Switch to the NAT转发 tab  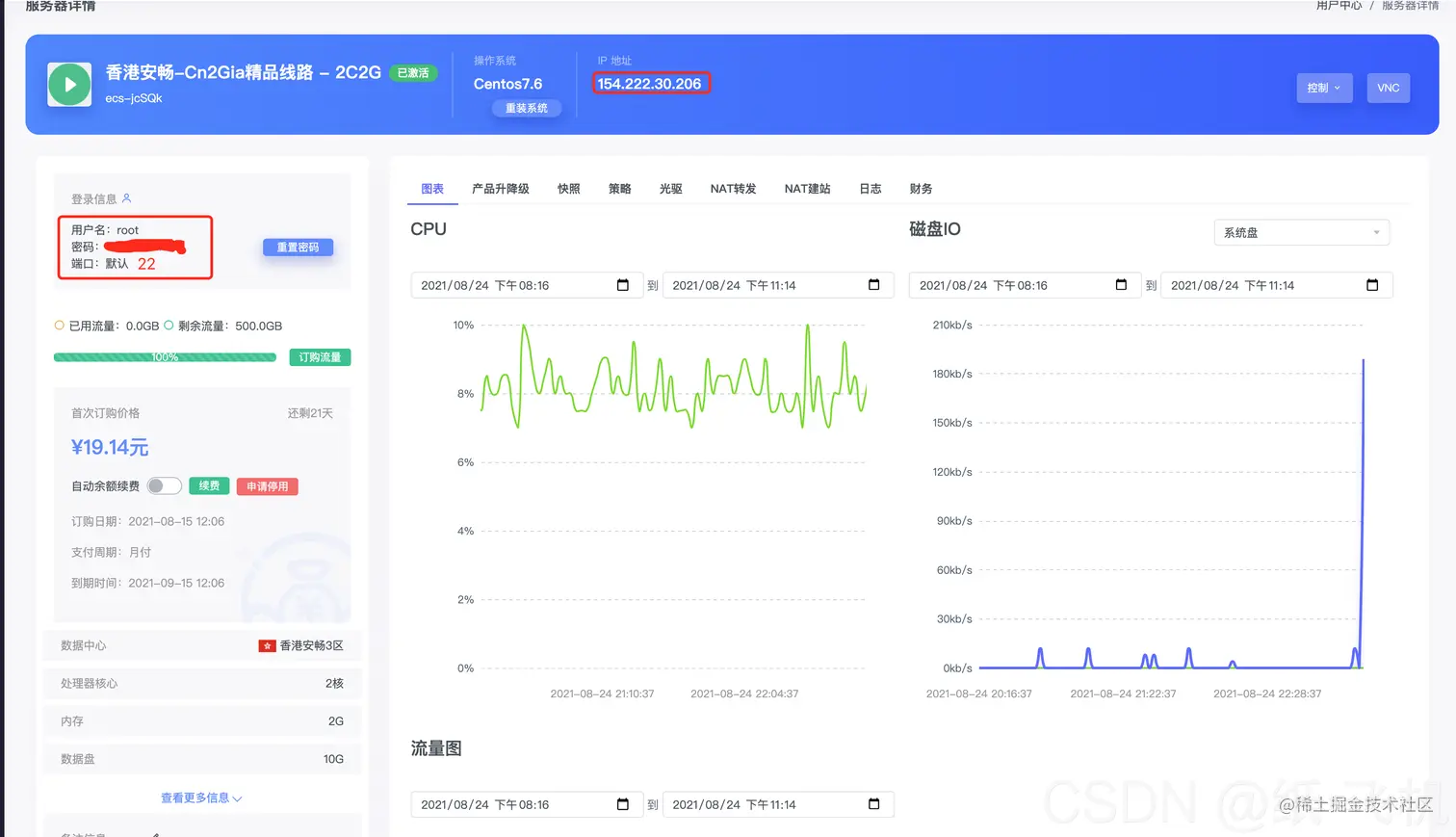click(733, 189)
